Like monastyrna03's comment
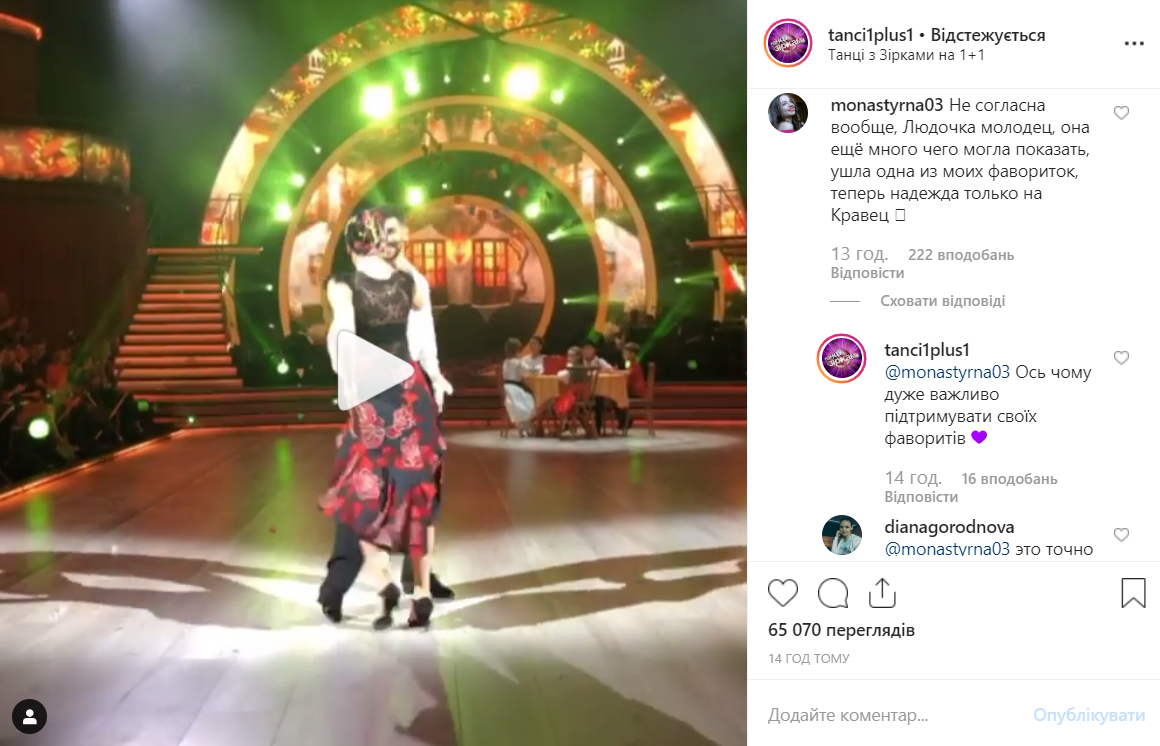1160x746 pixels. [x=1122, y=112]
